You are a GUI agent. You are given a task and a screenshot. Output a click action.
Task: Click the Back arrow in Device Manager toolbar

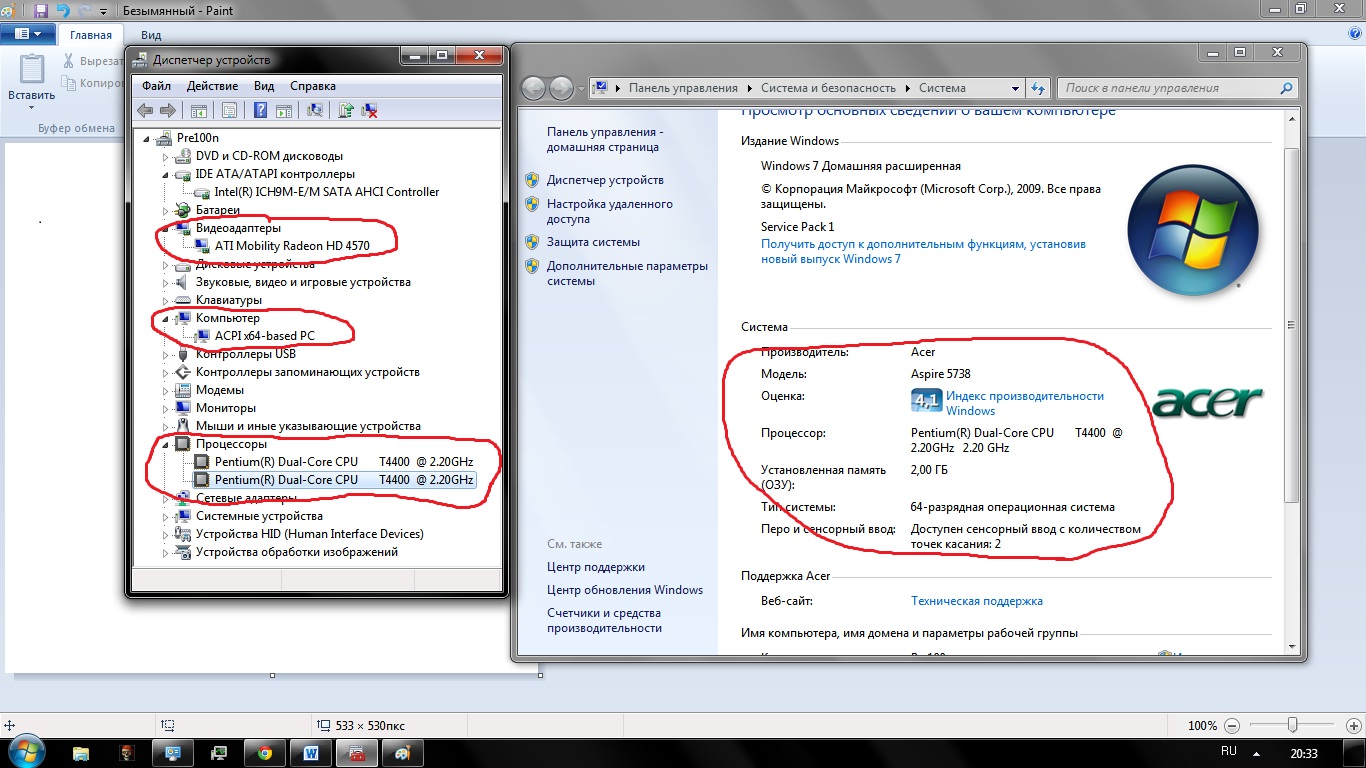146,111
